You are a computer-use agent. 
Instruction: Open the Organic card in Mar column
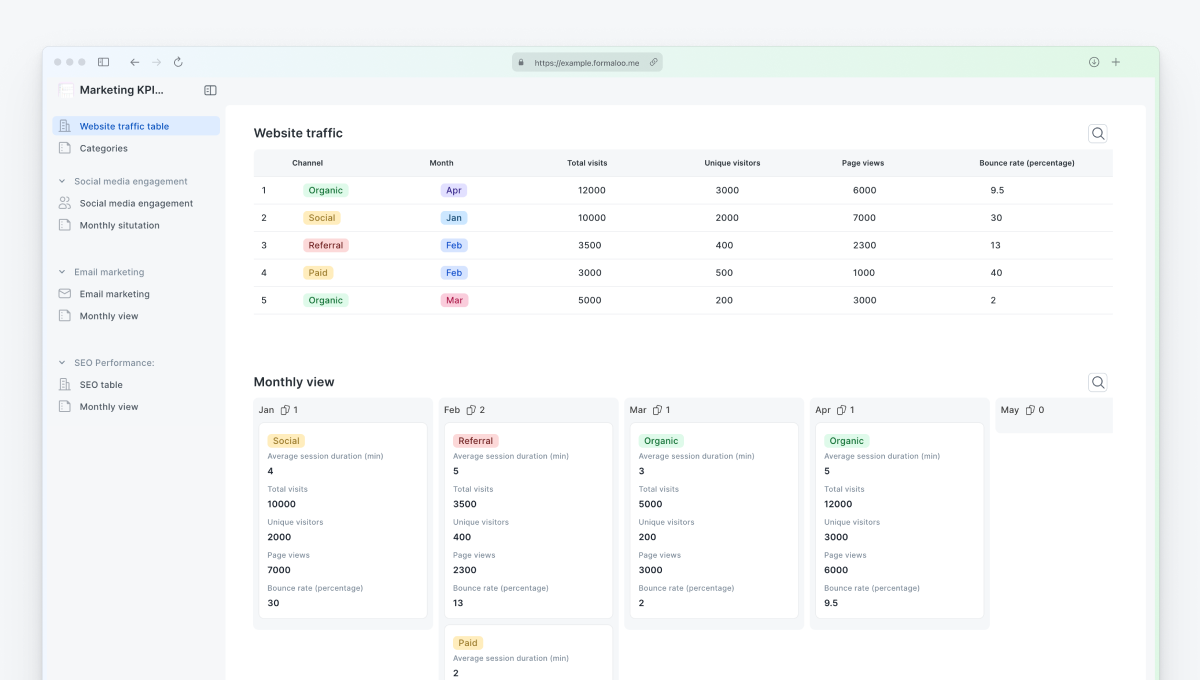(714, 520)
